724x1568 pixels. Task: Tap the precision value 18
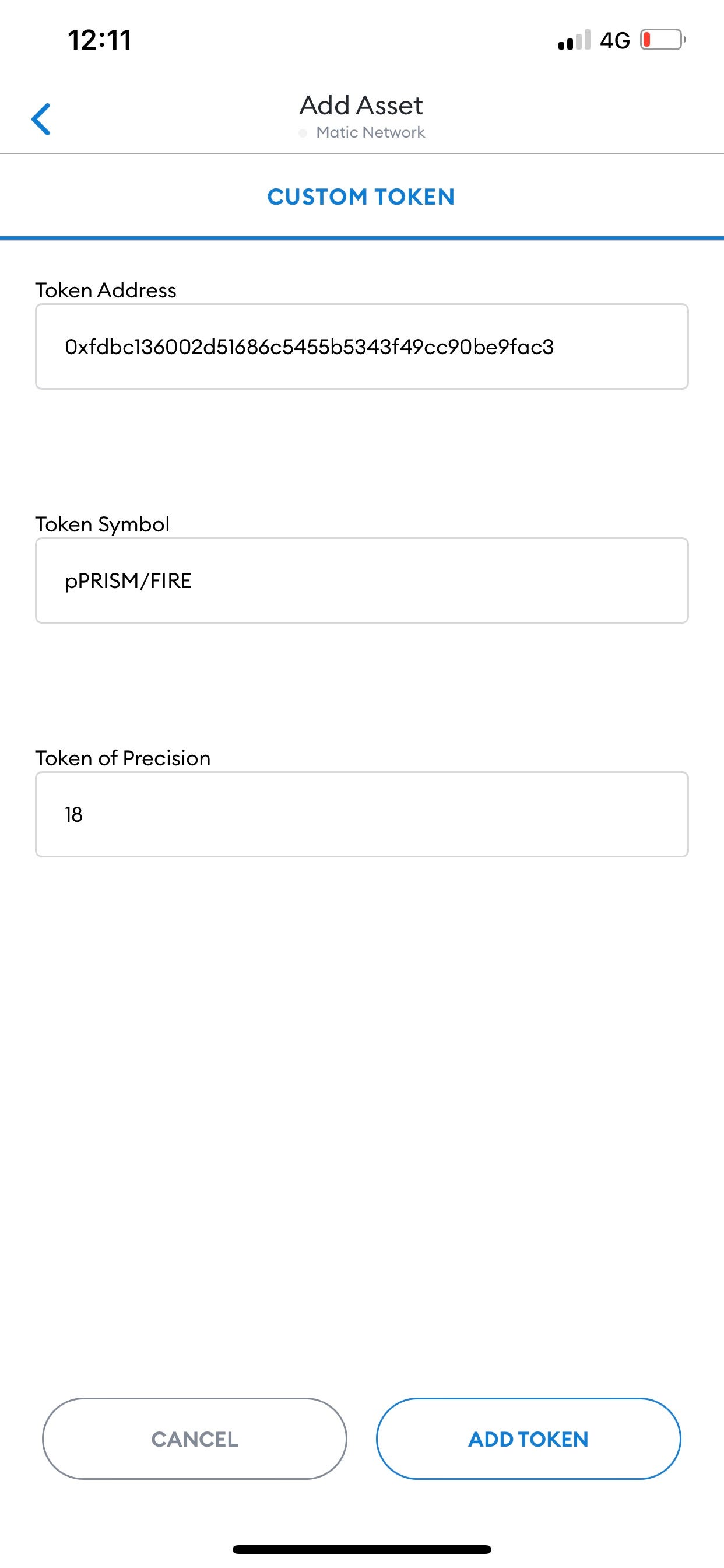click(x=73, y=814)
